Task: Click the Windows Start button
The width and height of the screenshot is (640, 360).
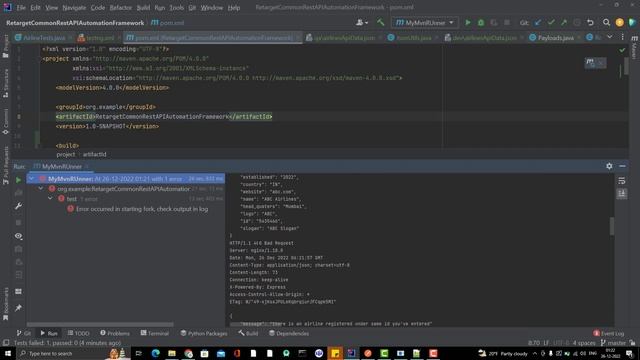Action: [7, 353]
